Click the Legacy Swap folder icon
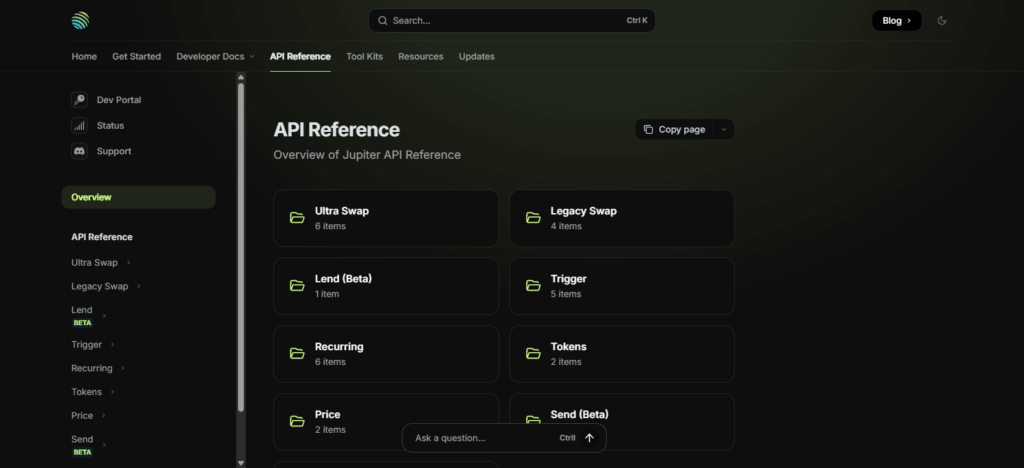Viewport: 1024px width, 468px height. [x=533, y=218]
